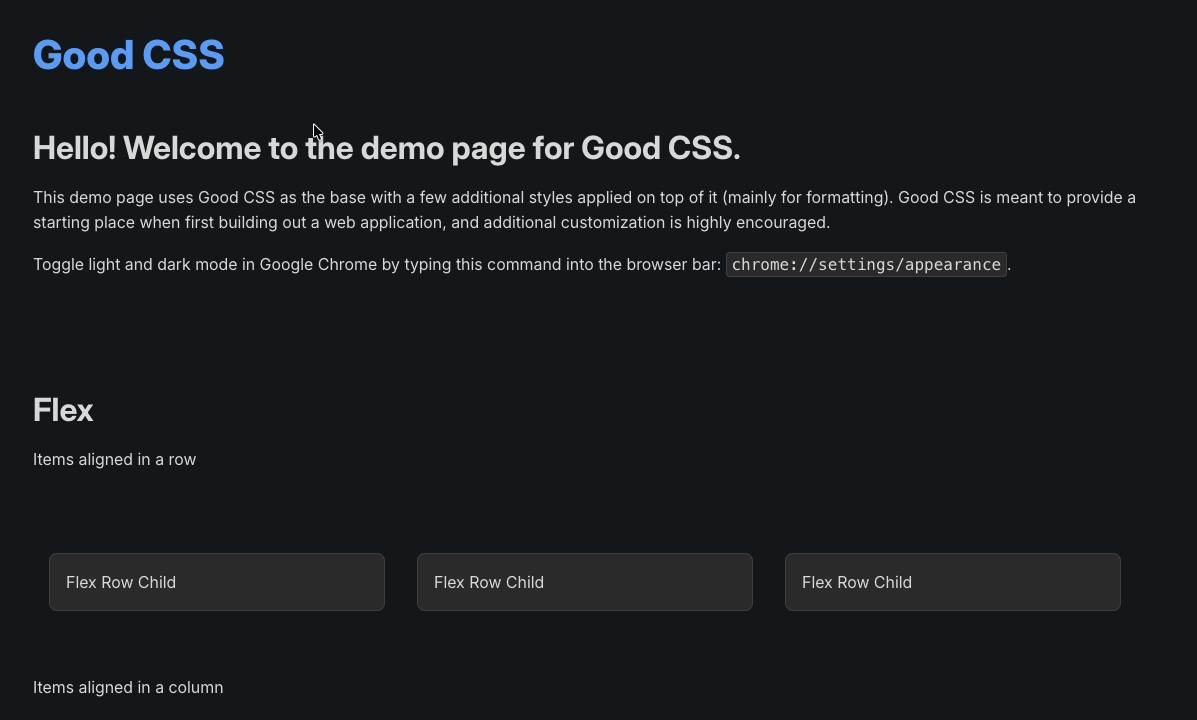Click the Flex section heading
This screenshot has height=720, width=1197.
point(63,410)
